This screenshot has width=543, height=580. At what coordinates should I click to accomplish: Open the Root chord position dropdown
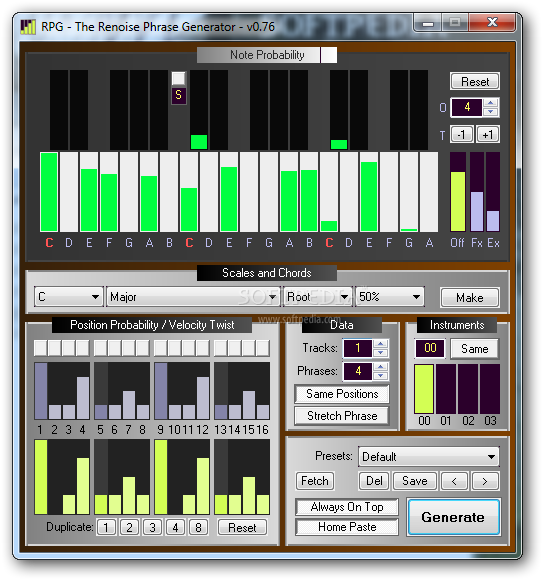point(317,297)
